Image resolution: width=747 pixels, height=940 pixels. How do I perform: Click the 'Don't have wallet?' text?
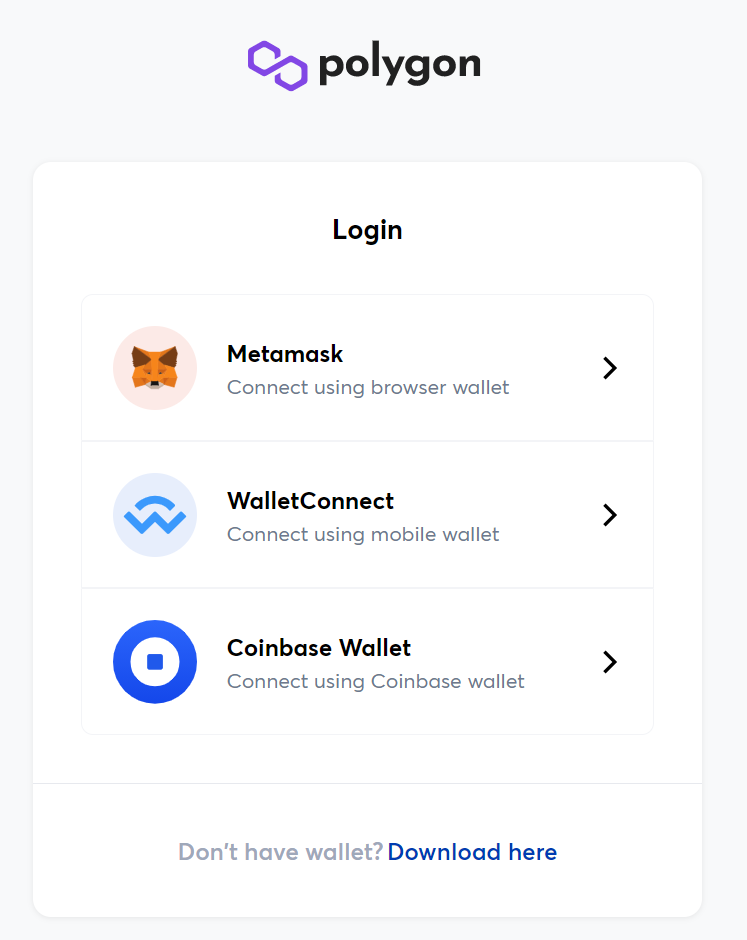click(x=281, y=852)
